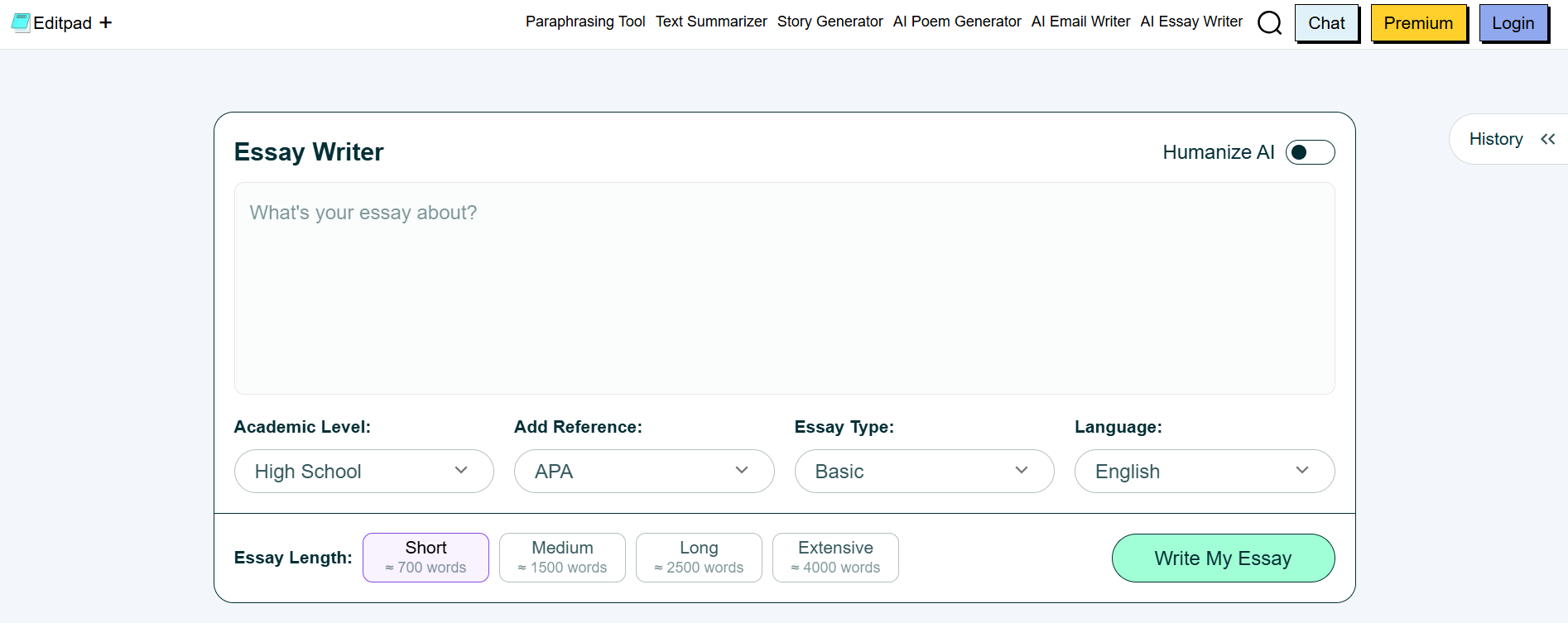1568x623 pixels.
Task: Click the Chat button
Action: (x=1326, y=23)
